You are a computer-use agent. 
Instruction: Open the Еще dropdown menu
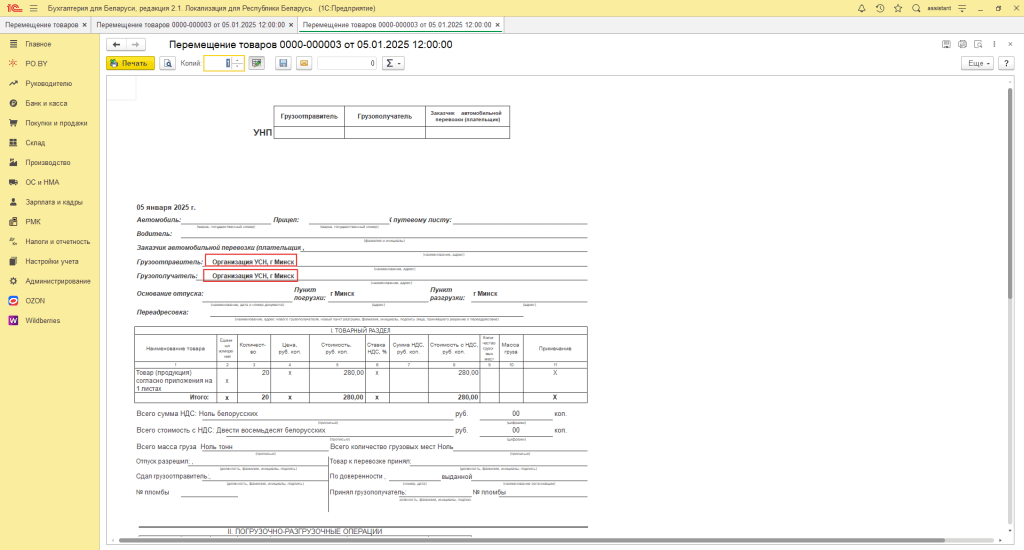point(978,63)
